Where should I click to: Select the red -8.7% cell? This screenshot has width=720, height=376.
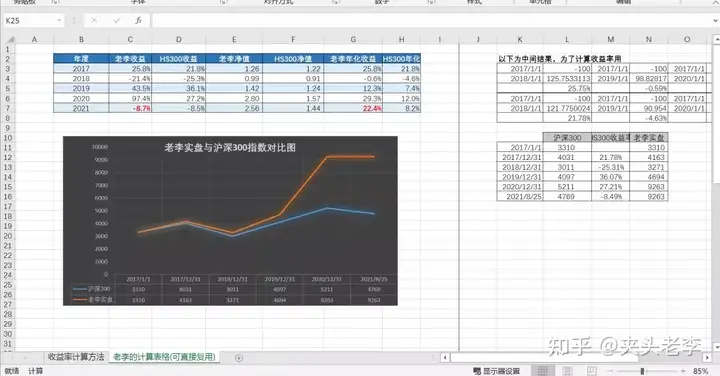click(x=130, y=108)
